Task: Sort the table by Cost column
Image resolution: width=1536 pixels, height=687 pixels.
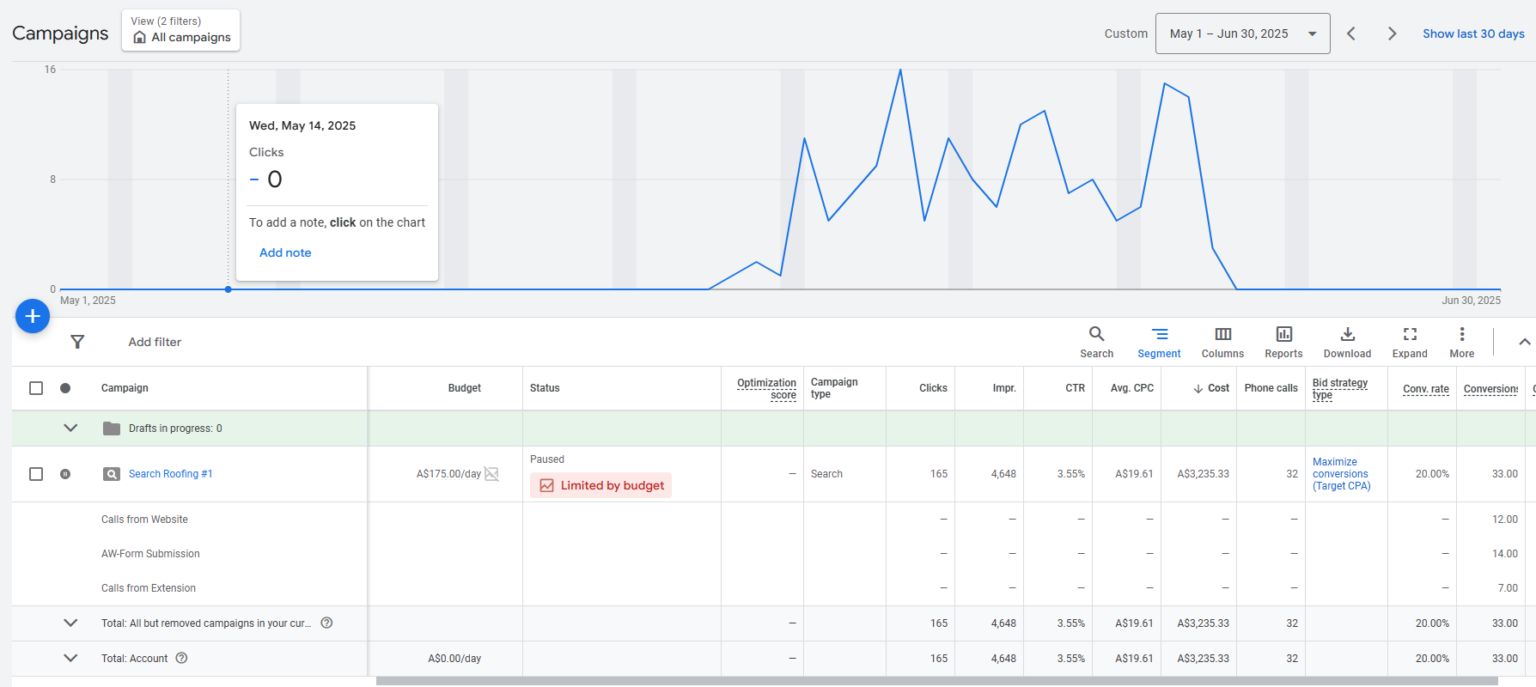Action: (1212, 388)
